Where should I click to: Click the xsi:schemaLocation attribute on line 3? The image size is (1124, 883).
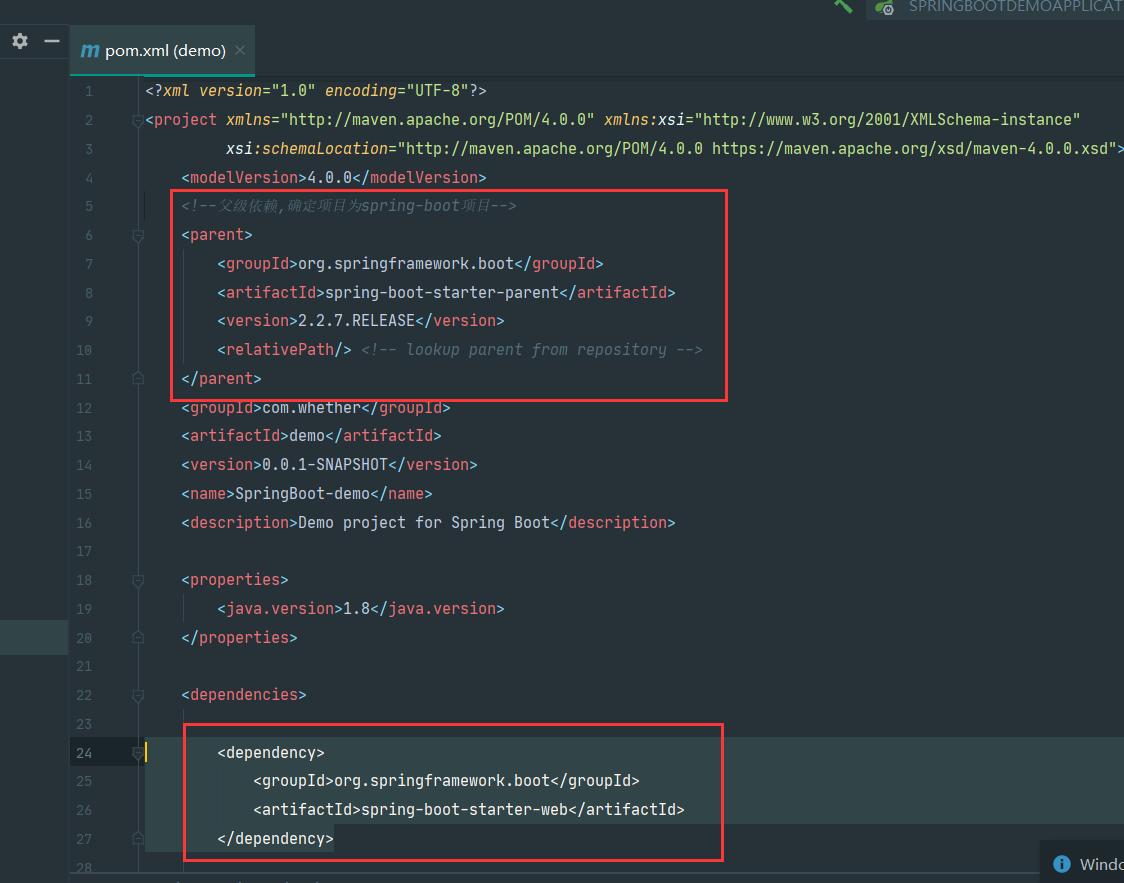(x=672, y=148)
